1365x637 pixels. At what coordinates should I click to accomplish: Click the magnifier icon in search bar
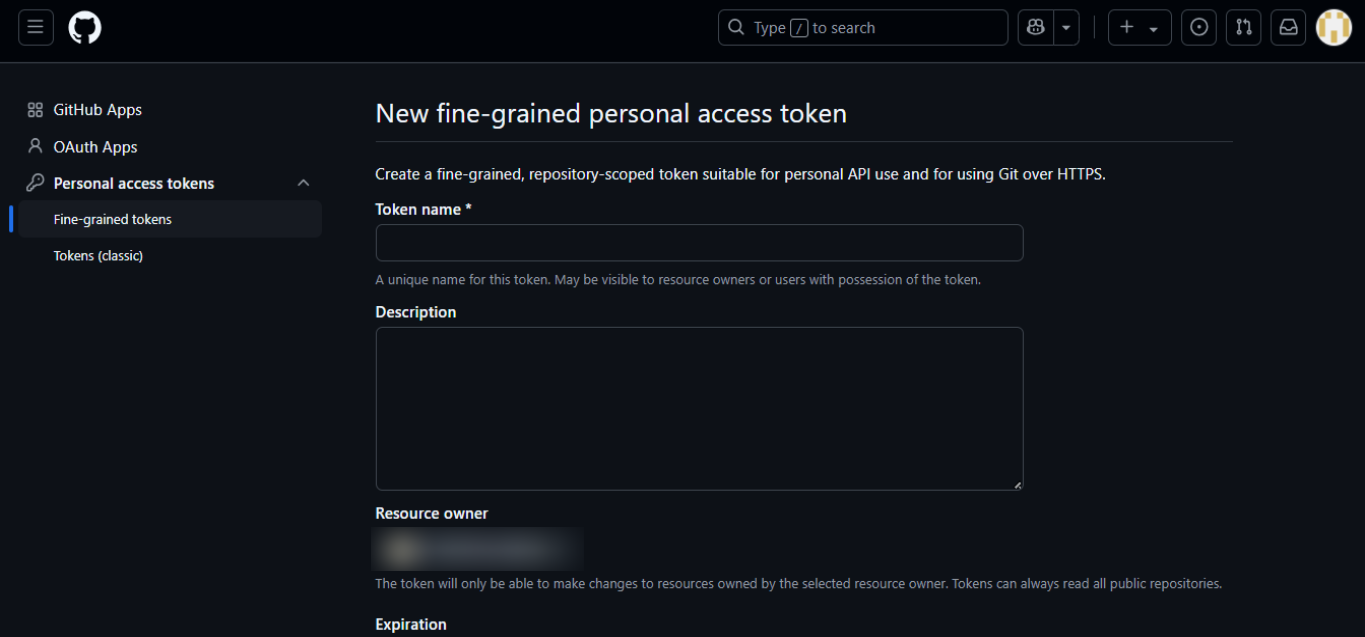(736, 28)
